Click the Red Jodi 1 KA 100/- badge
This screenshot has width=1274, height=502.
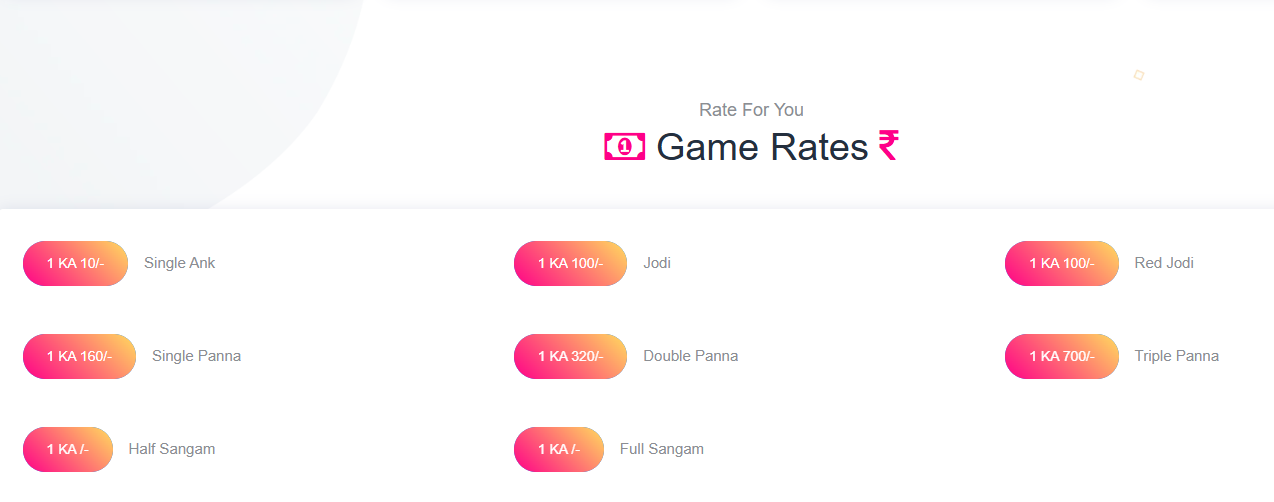pos(1061,264)
